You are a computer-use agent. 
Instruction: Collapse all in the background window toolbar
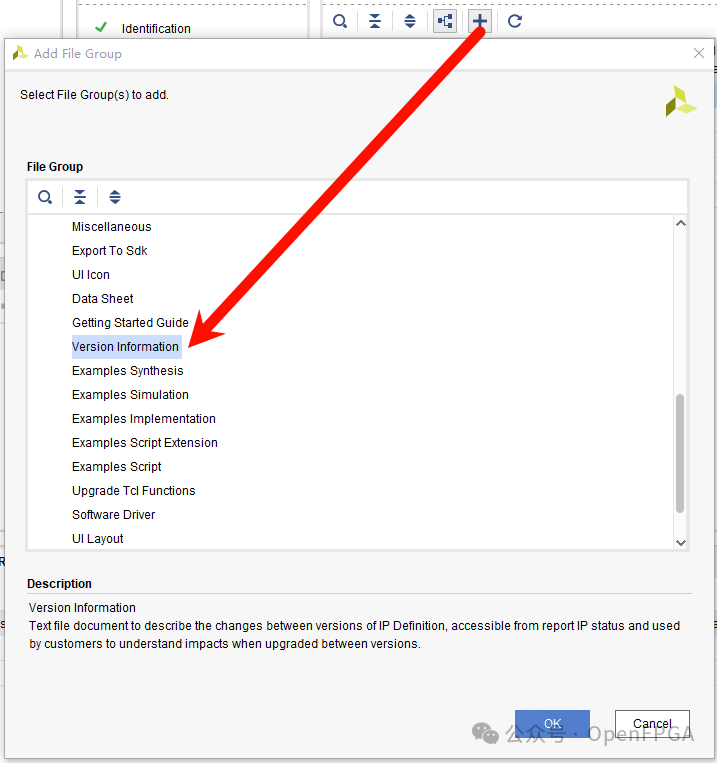pos(375,21)
